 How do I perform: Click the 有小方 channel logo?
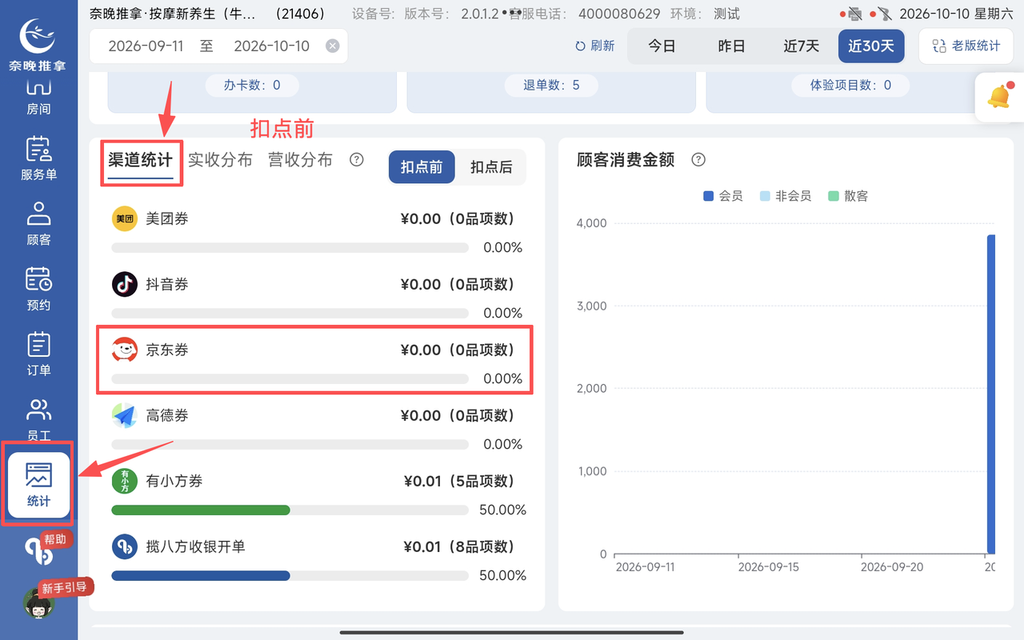pyautogui.click(x=124, y=481)
